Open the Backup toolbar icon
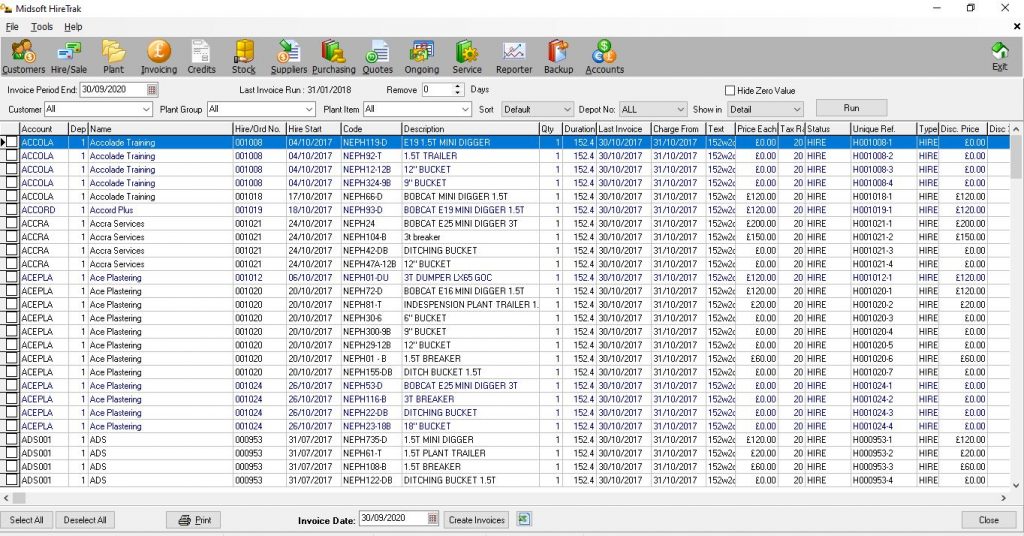The height and width of the screenshot is (536, 1024). tap(558, 57)
